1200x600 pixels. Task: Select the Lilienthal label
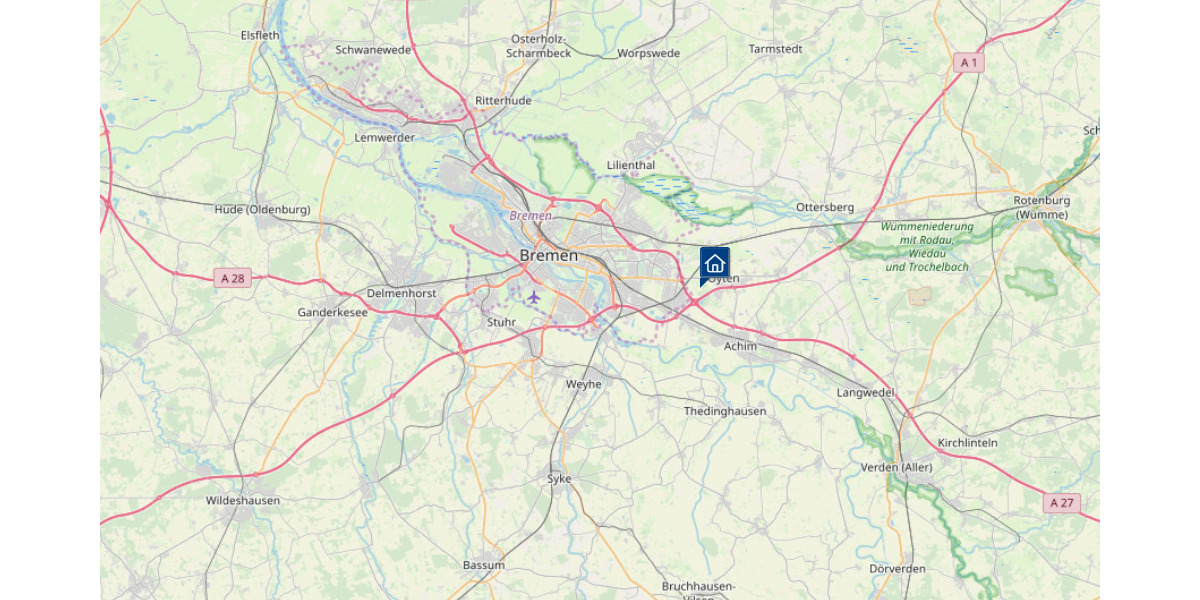pyautogui.click(x=631, y=165)
